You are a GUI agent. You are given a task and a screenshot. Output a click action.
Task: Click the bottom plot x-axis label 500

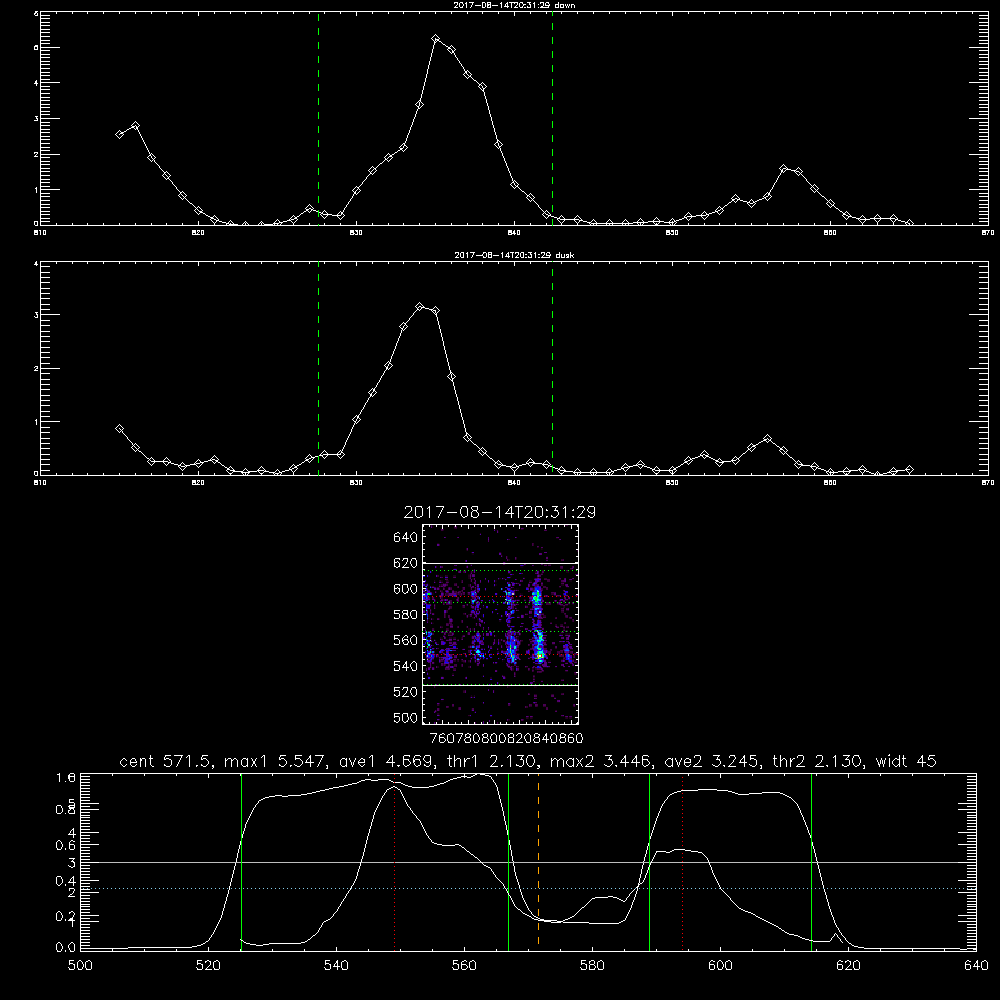[x=80, y=966]
